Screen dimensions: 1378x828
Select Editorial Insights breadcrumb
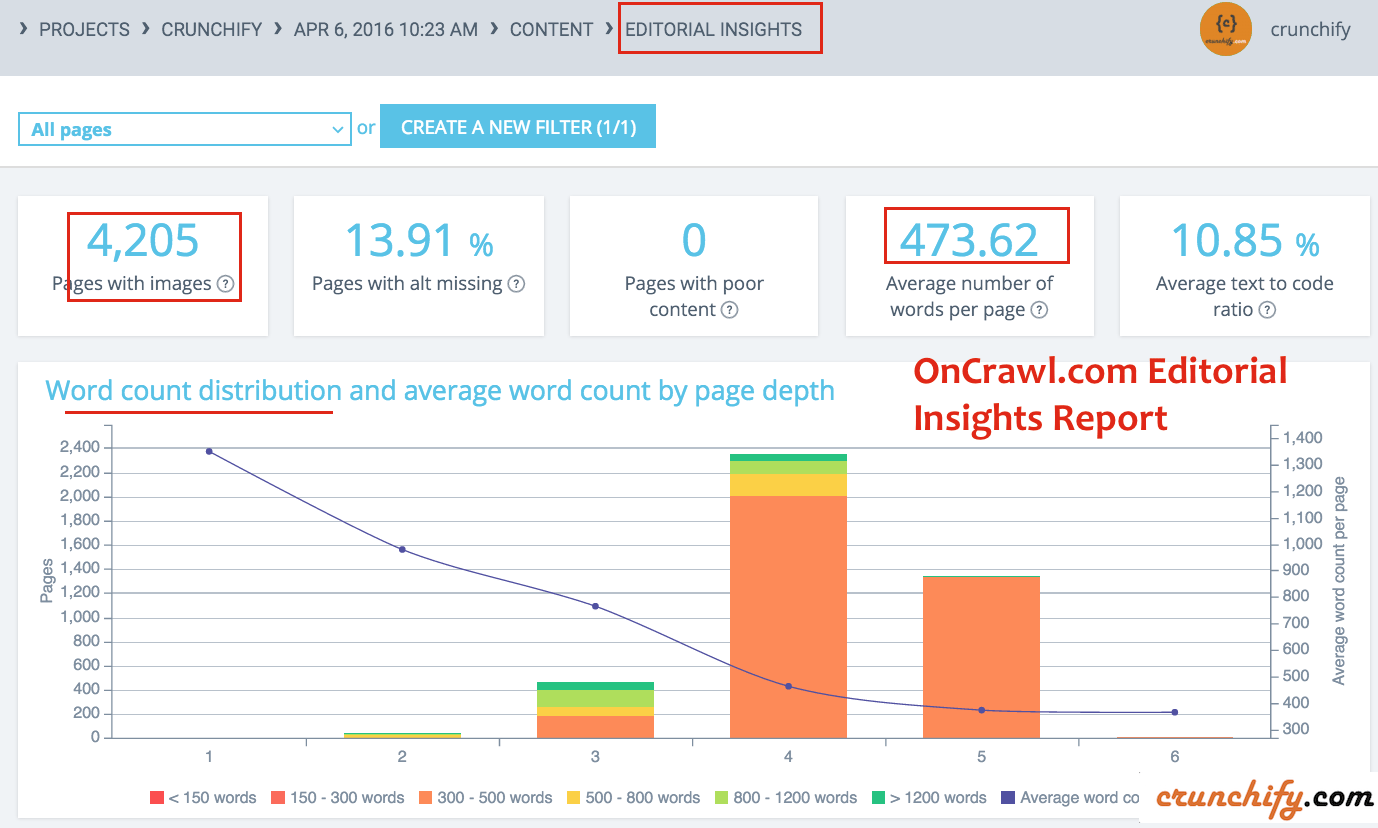point(713,29)
